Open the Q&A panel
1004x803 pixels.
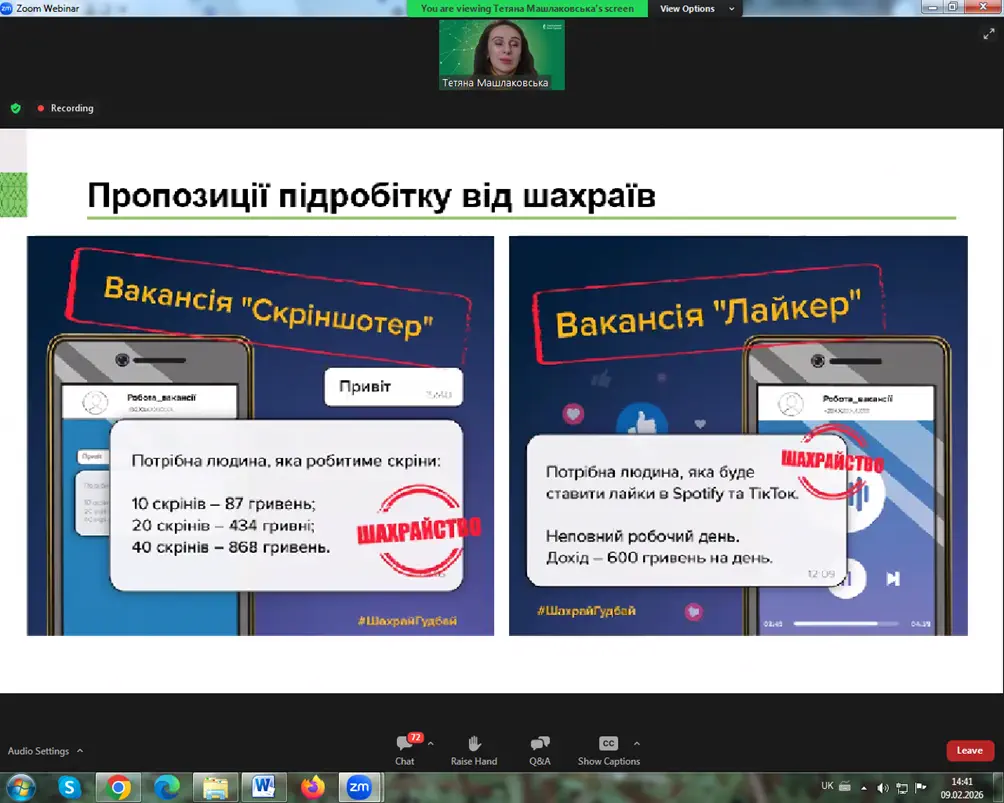coord(540,749)
